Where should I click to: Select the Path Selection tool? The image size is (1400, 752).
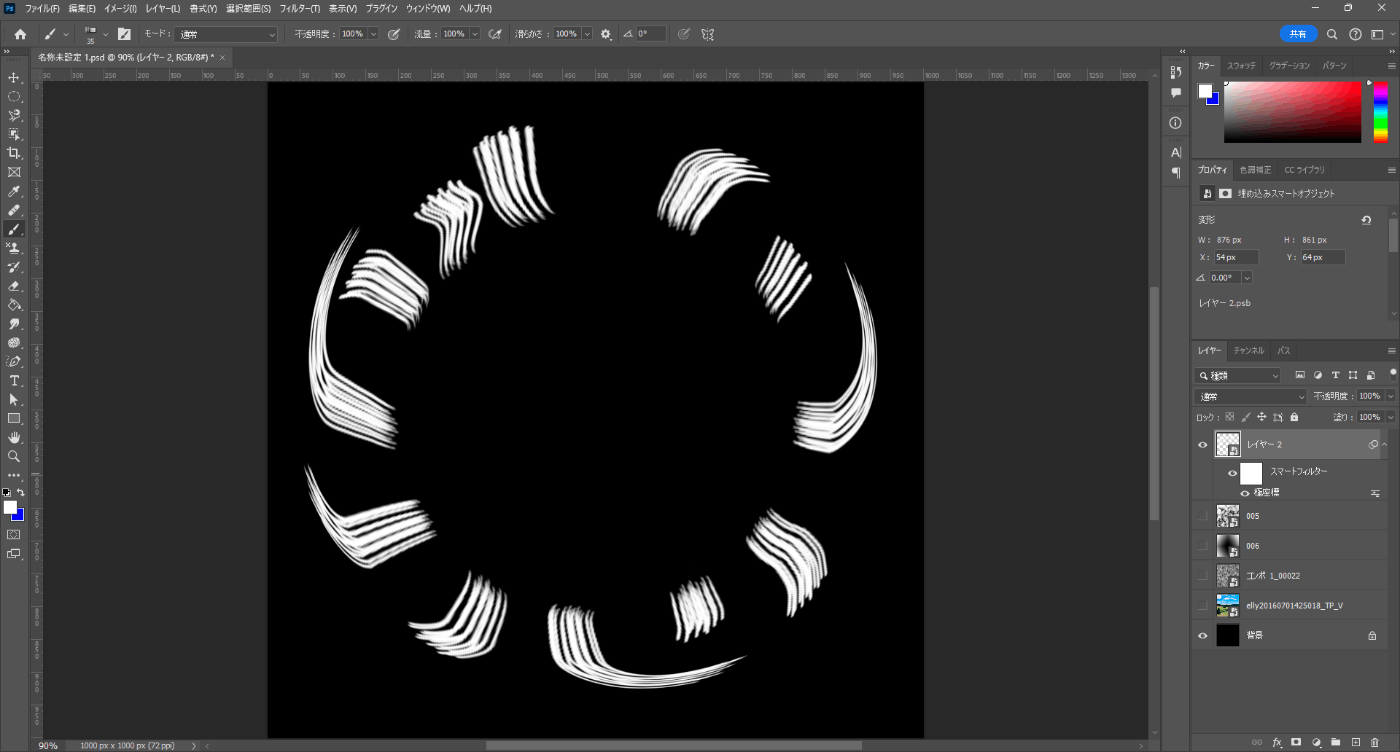pos(14,400)
